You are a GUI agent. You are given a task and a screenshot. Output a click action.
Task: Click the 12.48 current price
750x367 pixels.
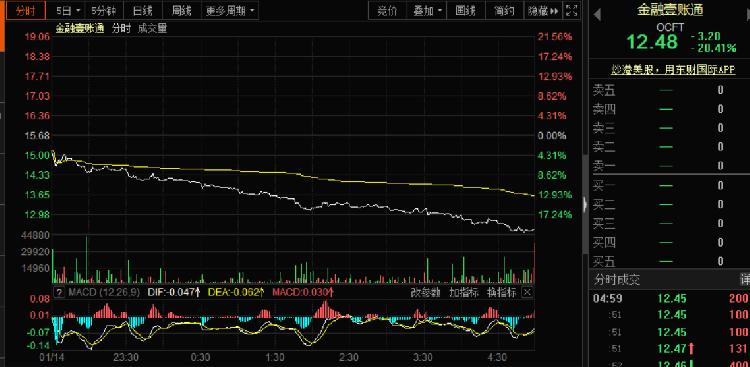point(652,42)
